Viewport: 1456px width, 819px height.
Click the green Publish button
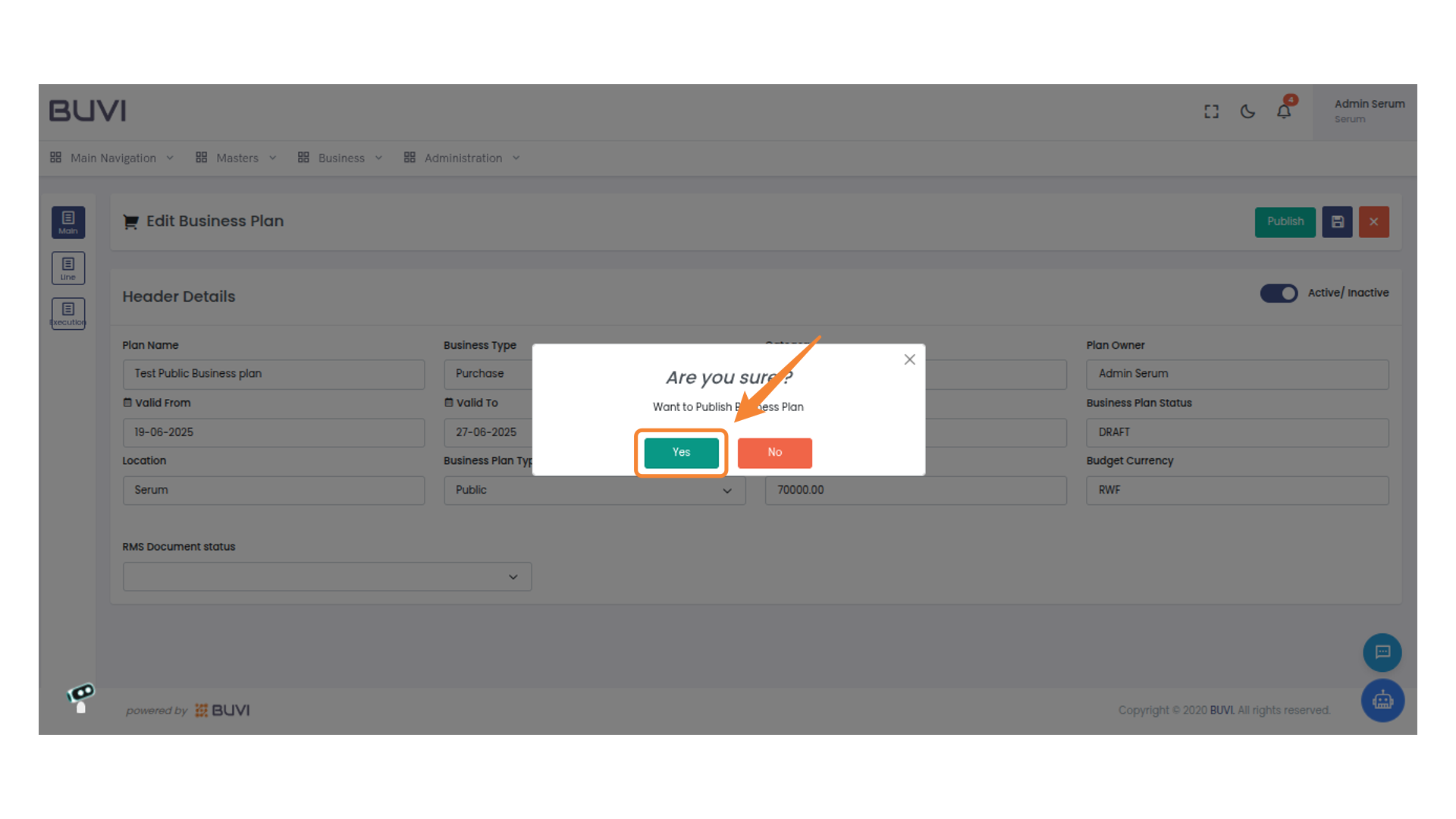click(x=1285, y=222)
